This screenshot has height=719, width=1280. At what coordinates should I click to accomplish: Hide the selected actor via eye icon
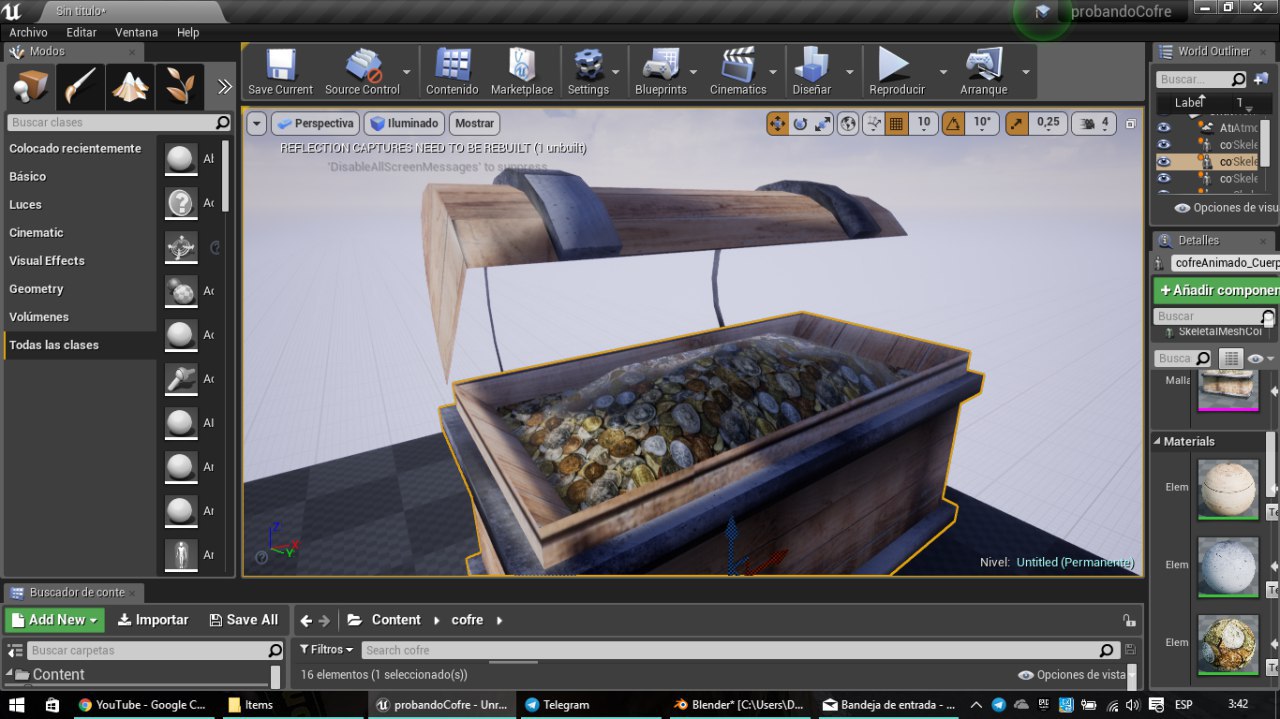tap(1163, 161)
